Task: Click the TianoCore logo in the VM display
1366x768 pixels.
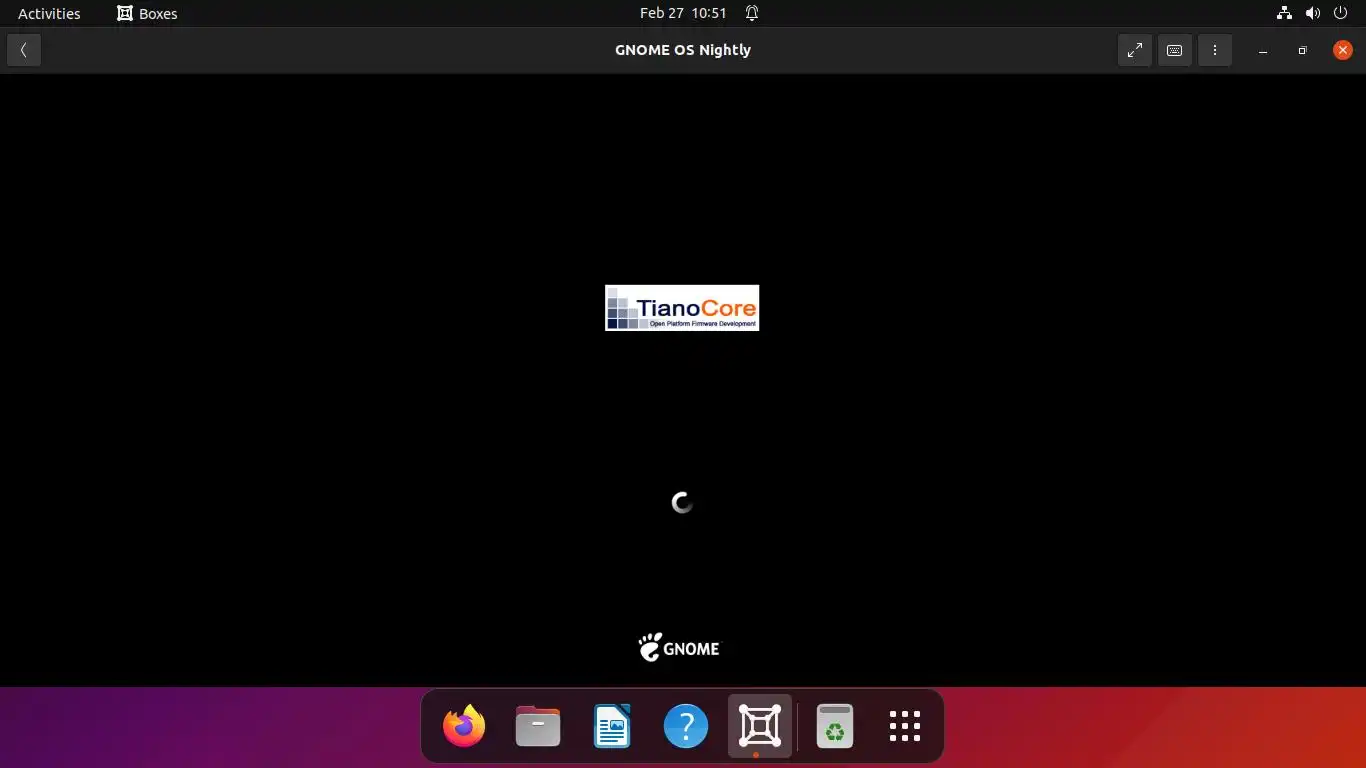Action: coord(682,308)
